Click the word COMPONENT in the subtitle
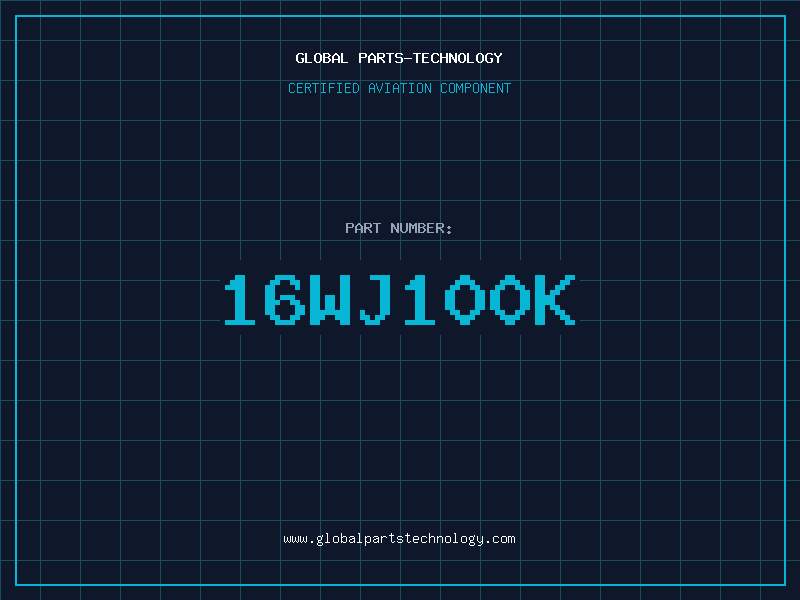Image resolution: width=800 pixels, height=600 pixels. 476,88
